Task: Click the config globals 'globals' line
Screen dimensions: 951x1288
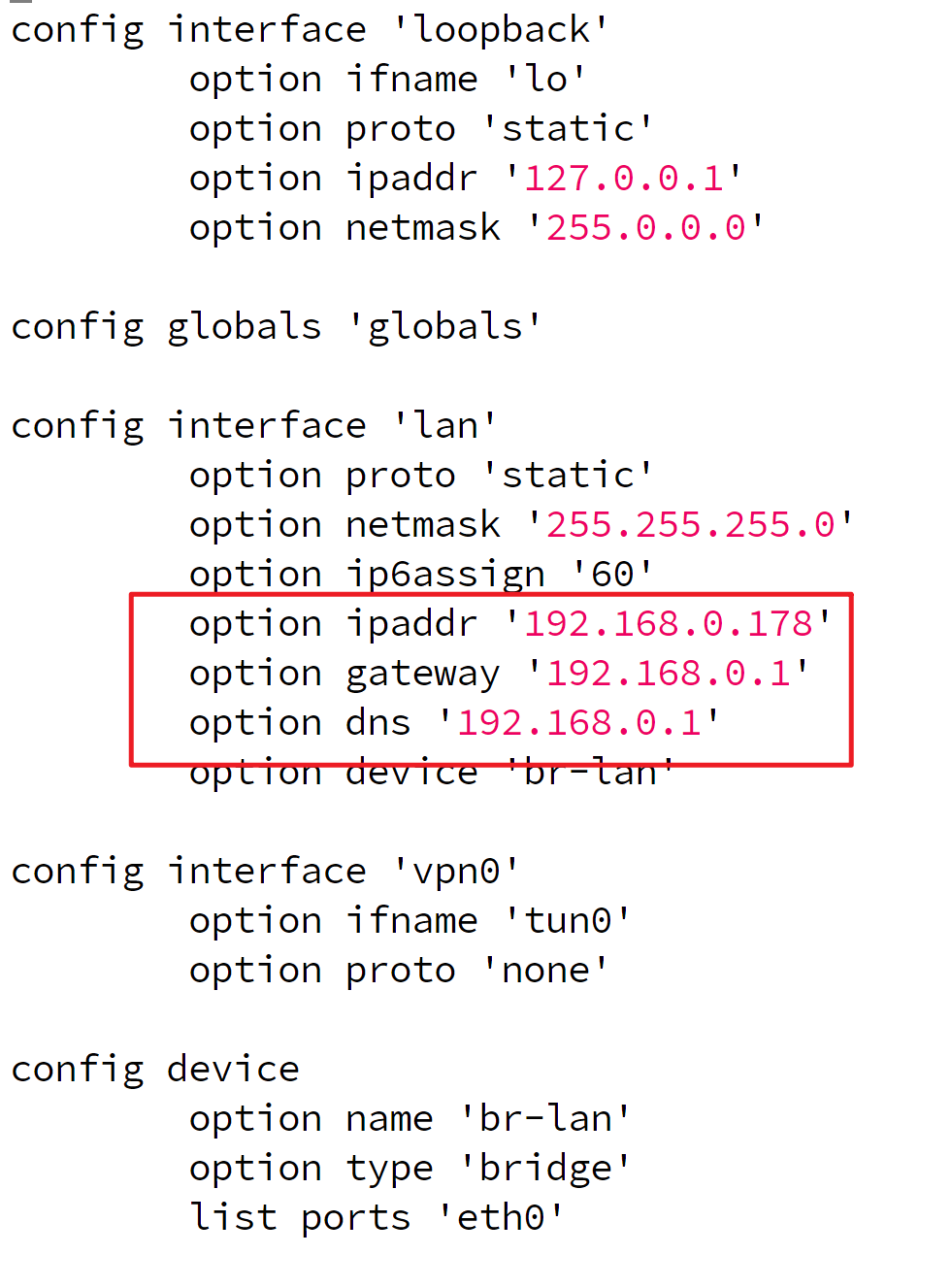Action: click(x=276, y=327)
